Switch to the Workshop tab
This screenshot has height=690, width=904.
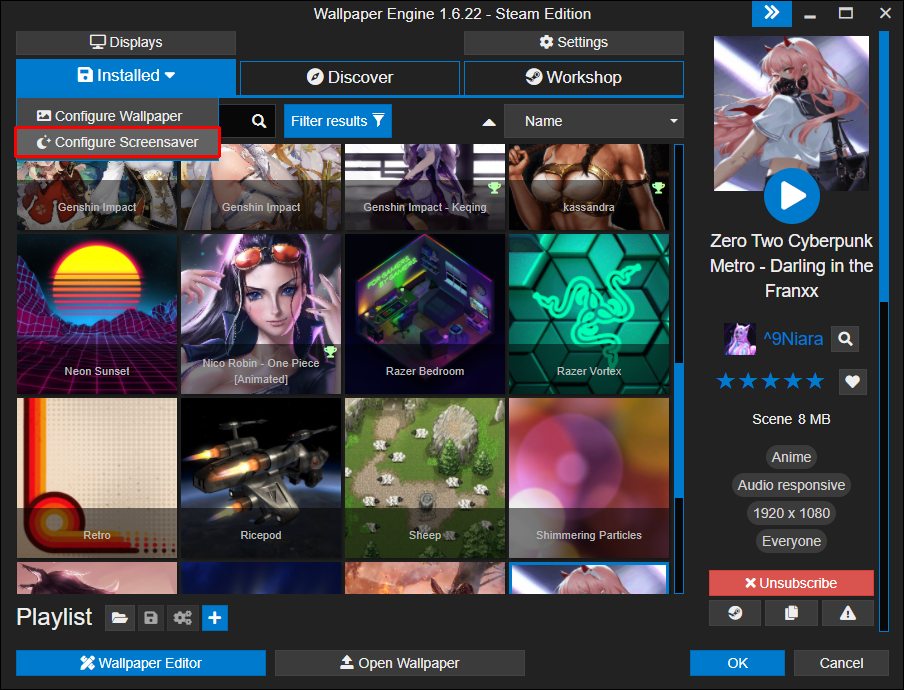click(x=574, y=77)
